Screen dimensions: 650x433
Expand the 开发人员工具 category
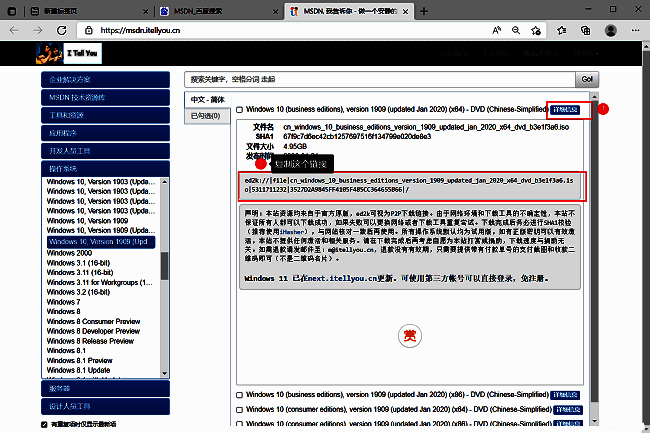pos(105,151)
